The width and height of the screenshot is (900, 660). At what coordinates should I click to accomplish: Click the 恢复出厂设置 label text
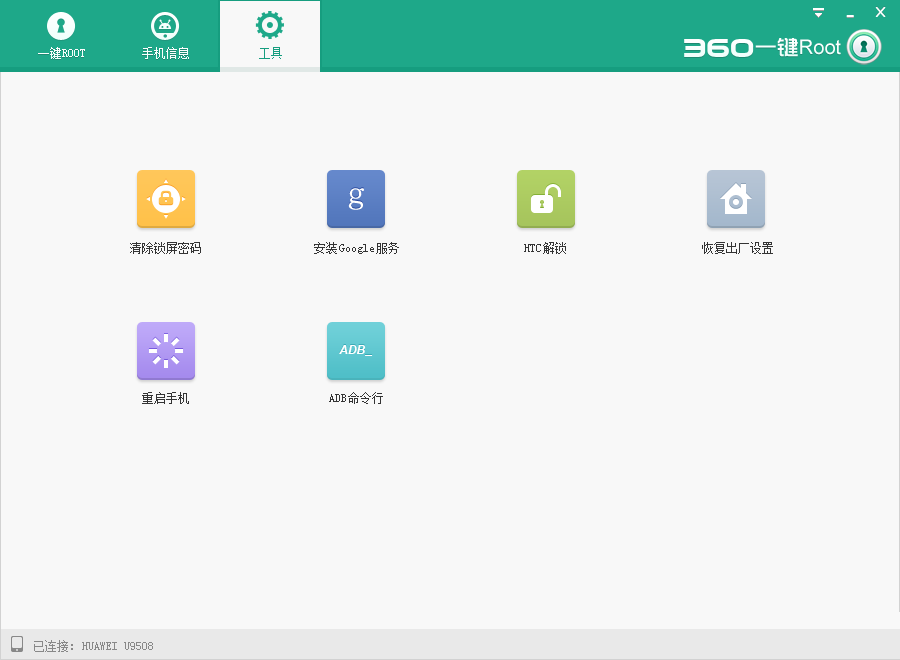(737, 248)
